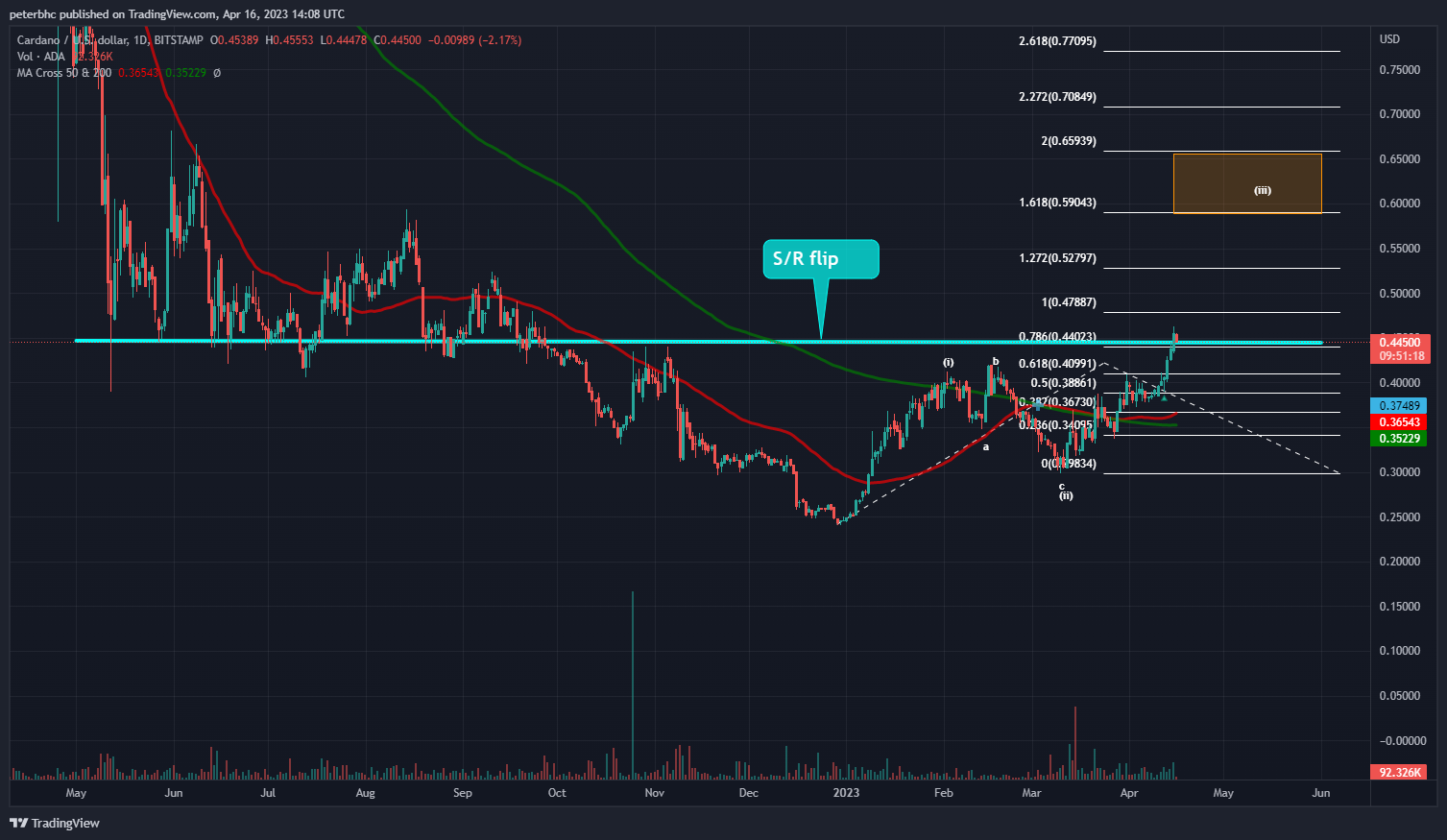Image resolution: width=1447 pixels, height=840 pixels.
Task: Click the Apr label on time axis
Action: (1129, 793)
